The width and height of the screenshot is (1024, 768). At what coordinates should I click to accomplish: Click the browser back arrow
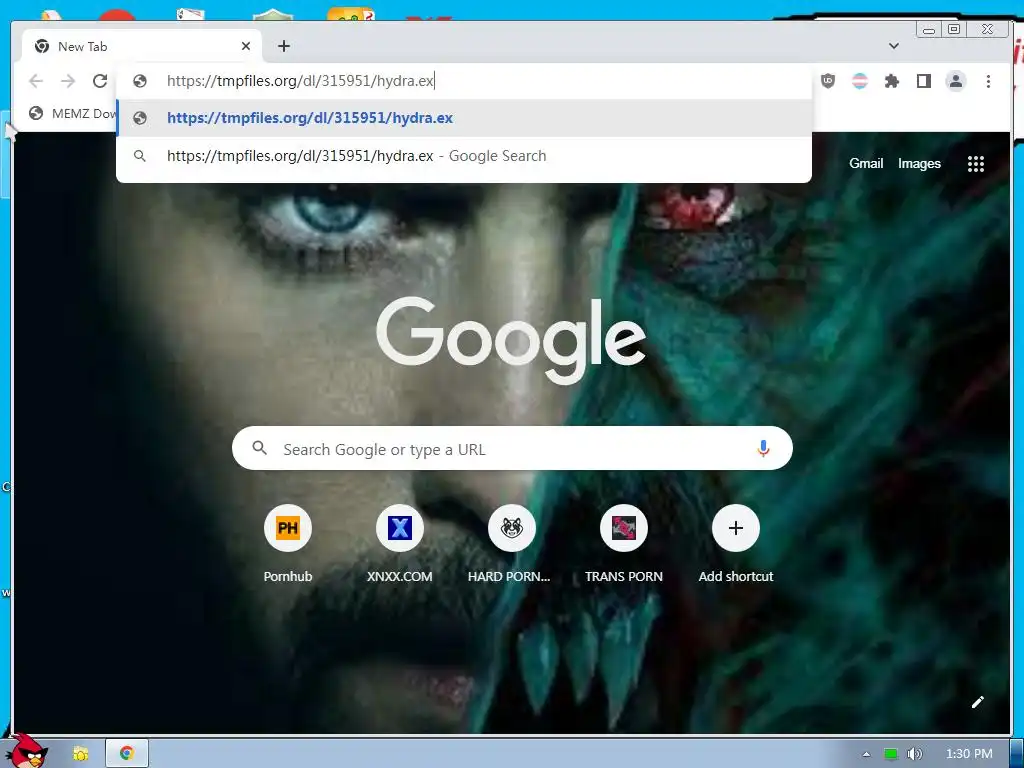pos(36,81)
